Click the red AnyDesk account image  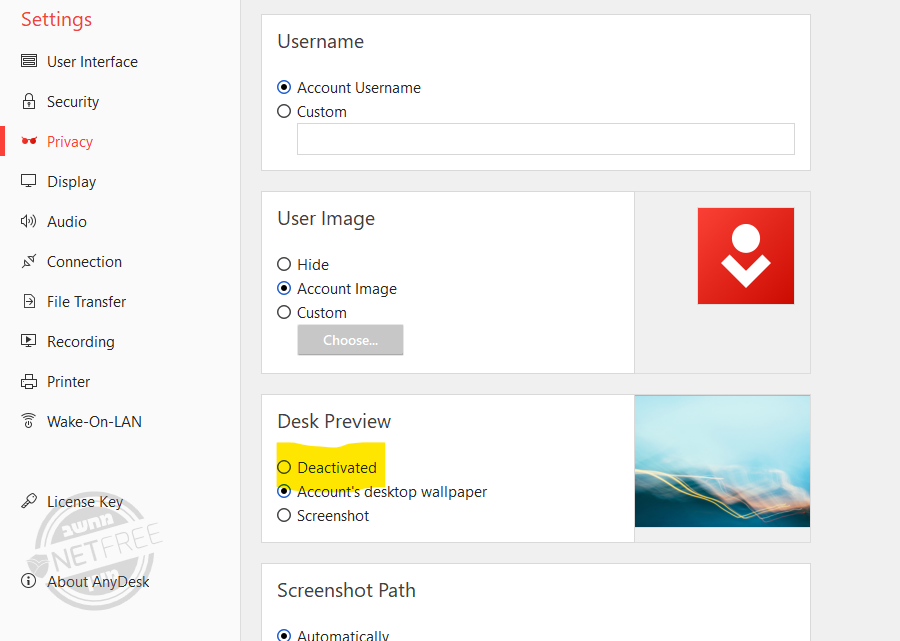coord(745,256)
